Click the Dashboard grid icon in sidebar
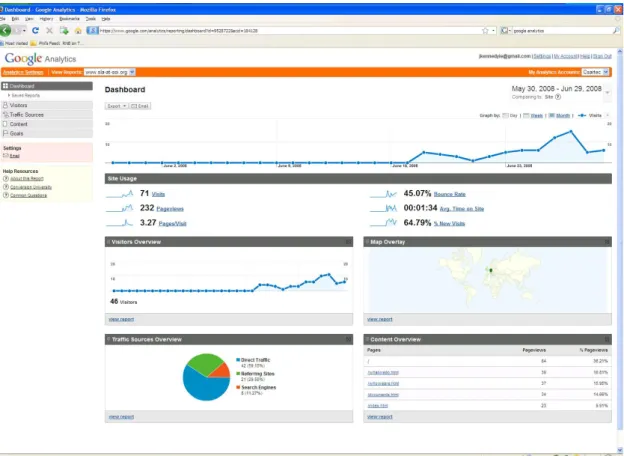624x456 pixels. pos(5,86)
